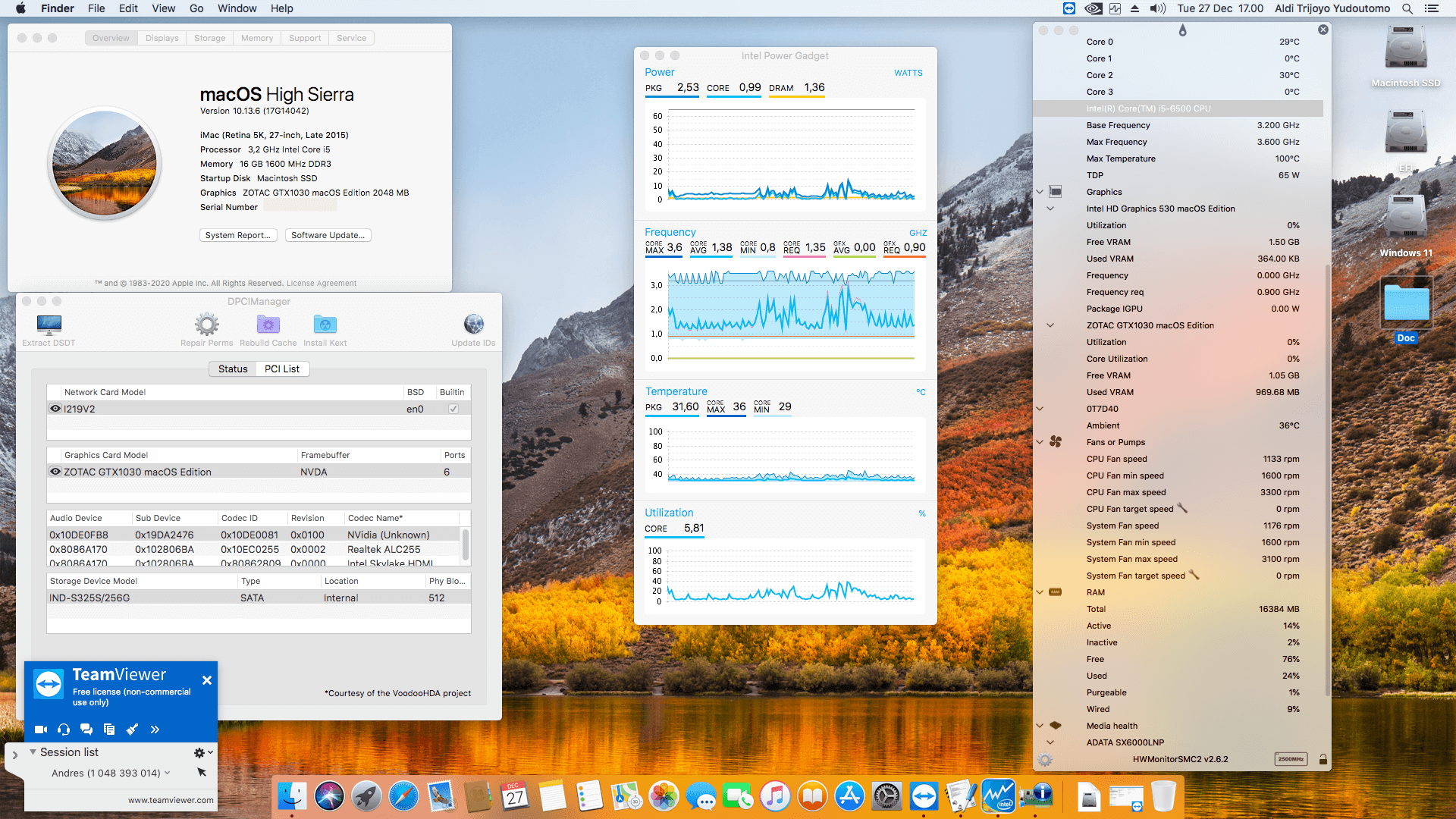
Task: Adjust System Fan target speed wrench control
Action: [x=1194, y=576]
